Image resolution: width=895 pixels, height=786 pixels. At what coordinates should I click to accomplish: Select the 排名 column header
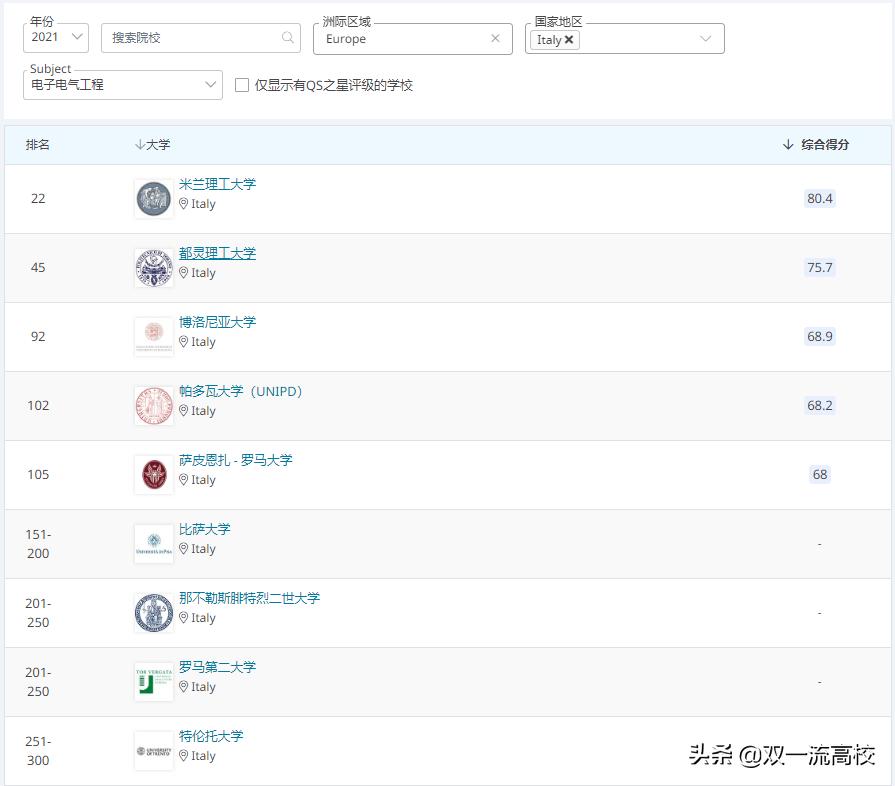(37, 144)
